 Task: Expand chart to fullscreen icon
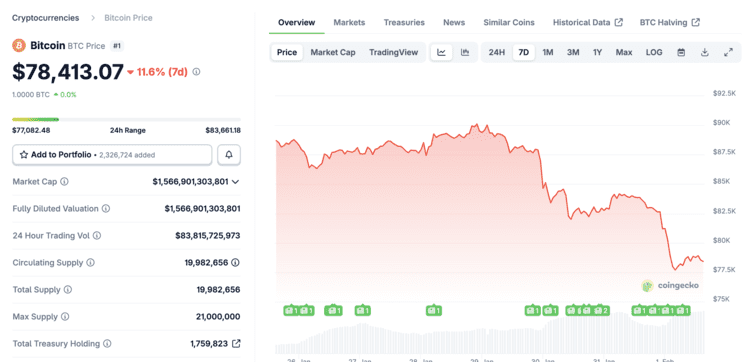[x=728, y=53]
